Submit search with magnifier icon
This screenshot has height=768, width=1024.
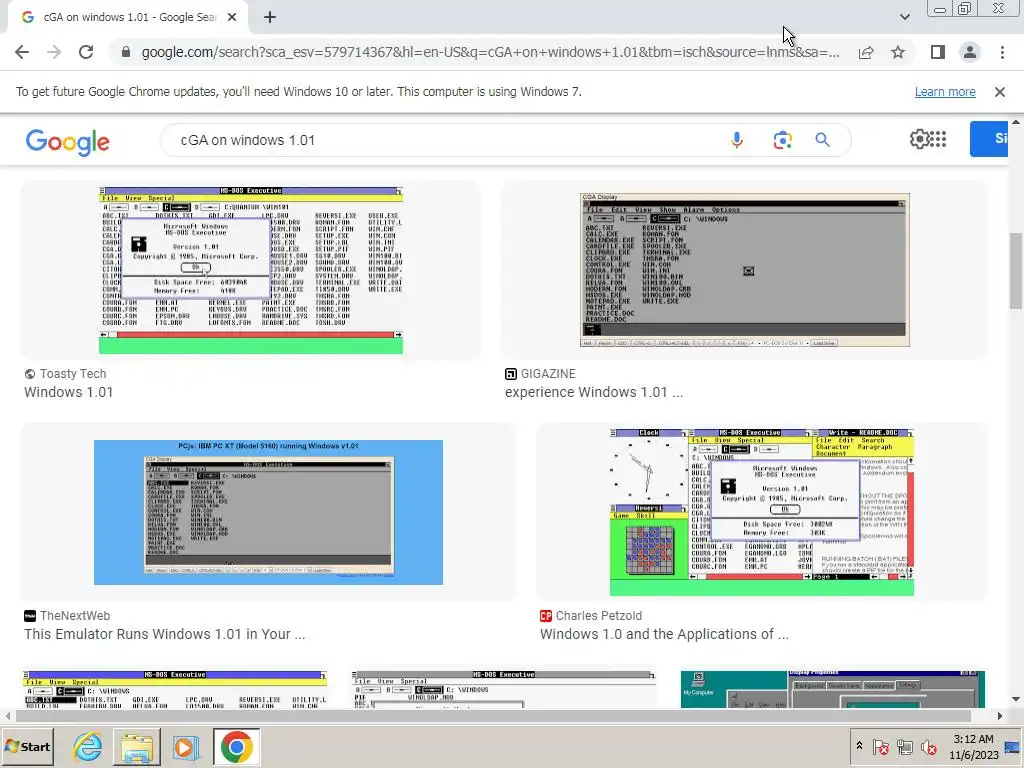[x=823, y=140]
